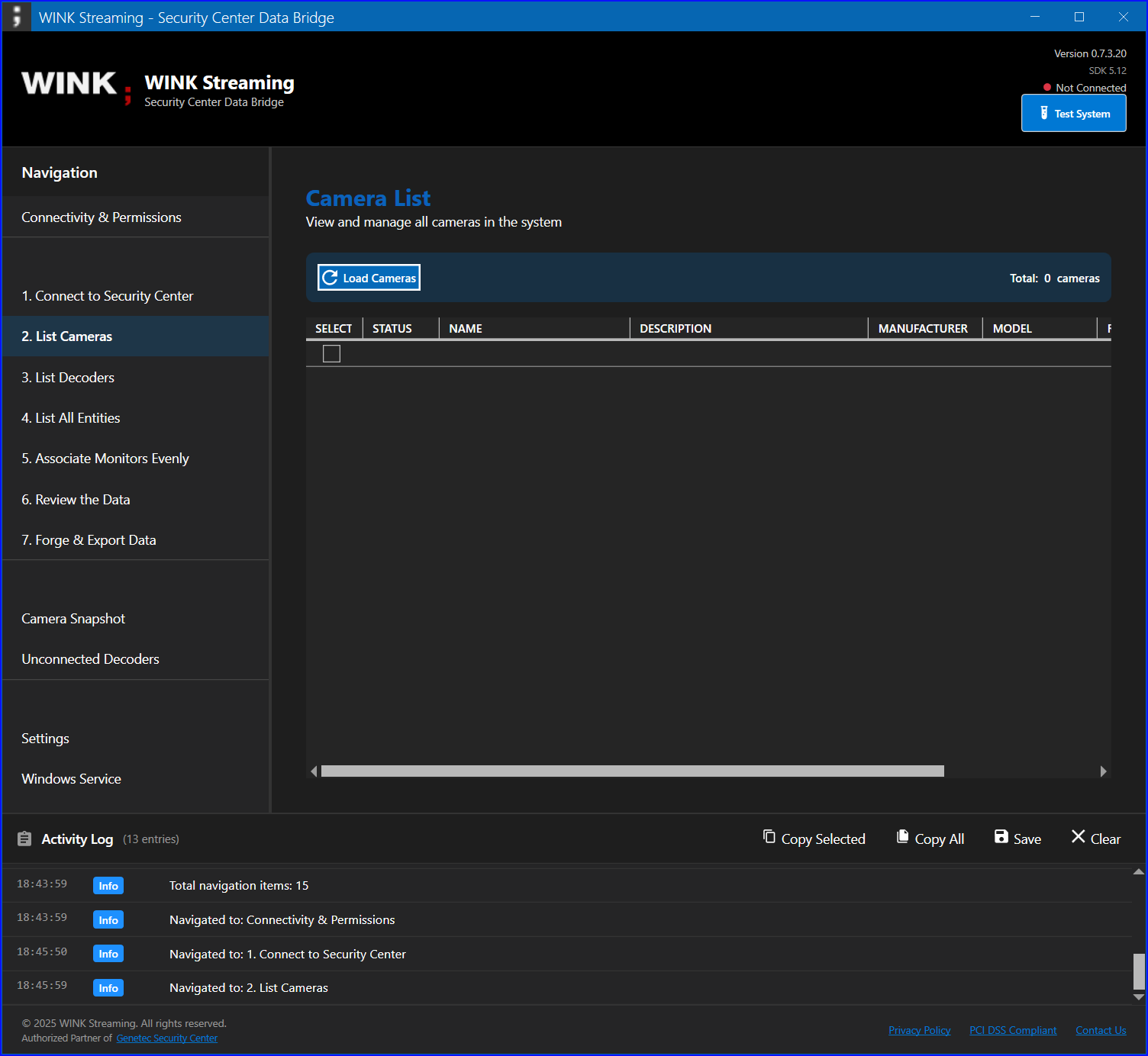
Task: Open Connectivity & Permissions page
Action: coord(136,217)
